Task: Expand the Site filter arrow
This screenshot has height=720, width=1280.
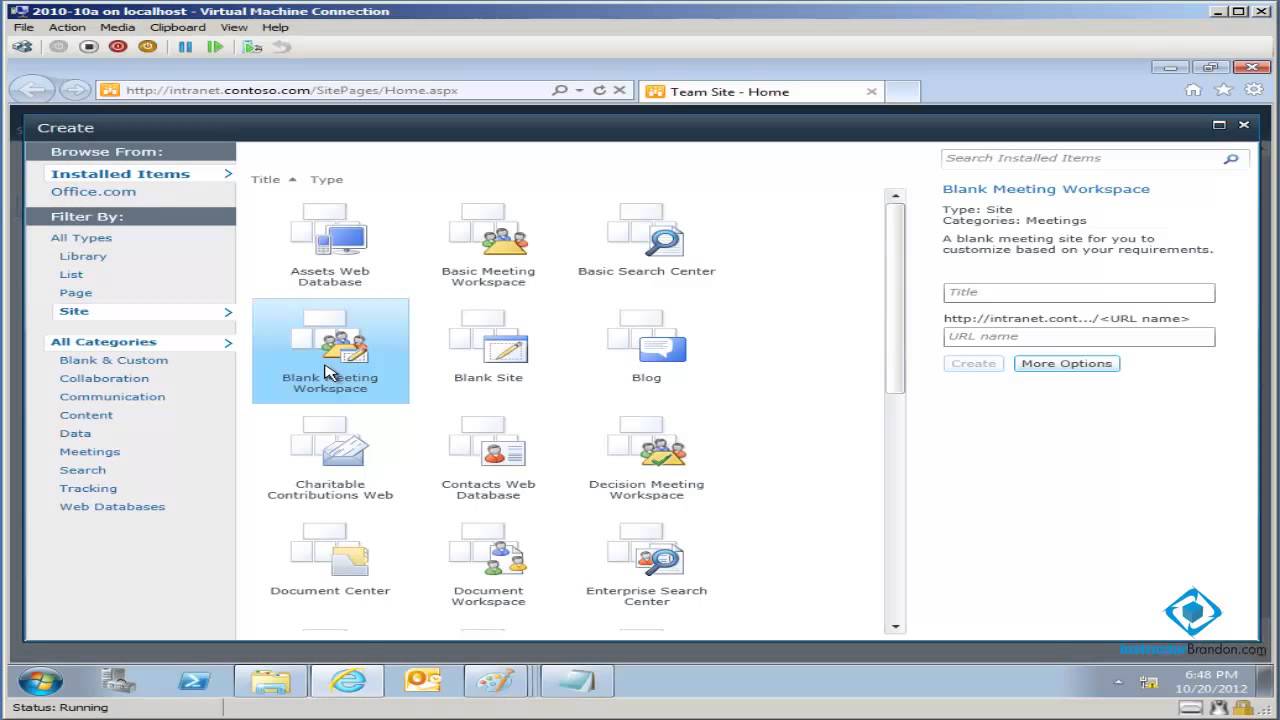Action: [228, 312]
